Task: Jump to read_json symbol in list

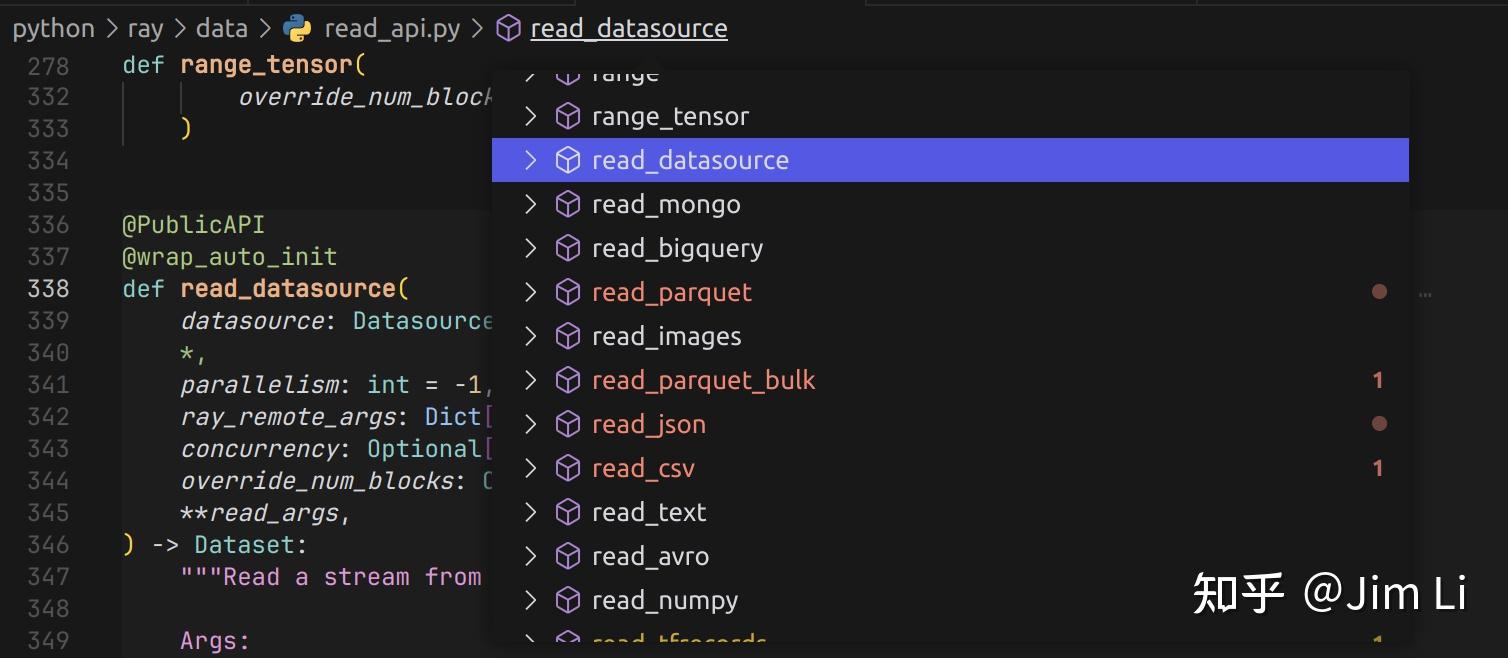Action: pos(649,425)
